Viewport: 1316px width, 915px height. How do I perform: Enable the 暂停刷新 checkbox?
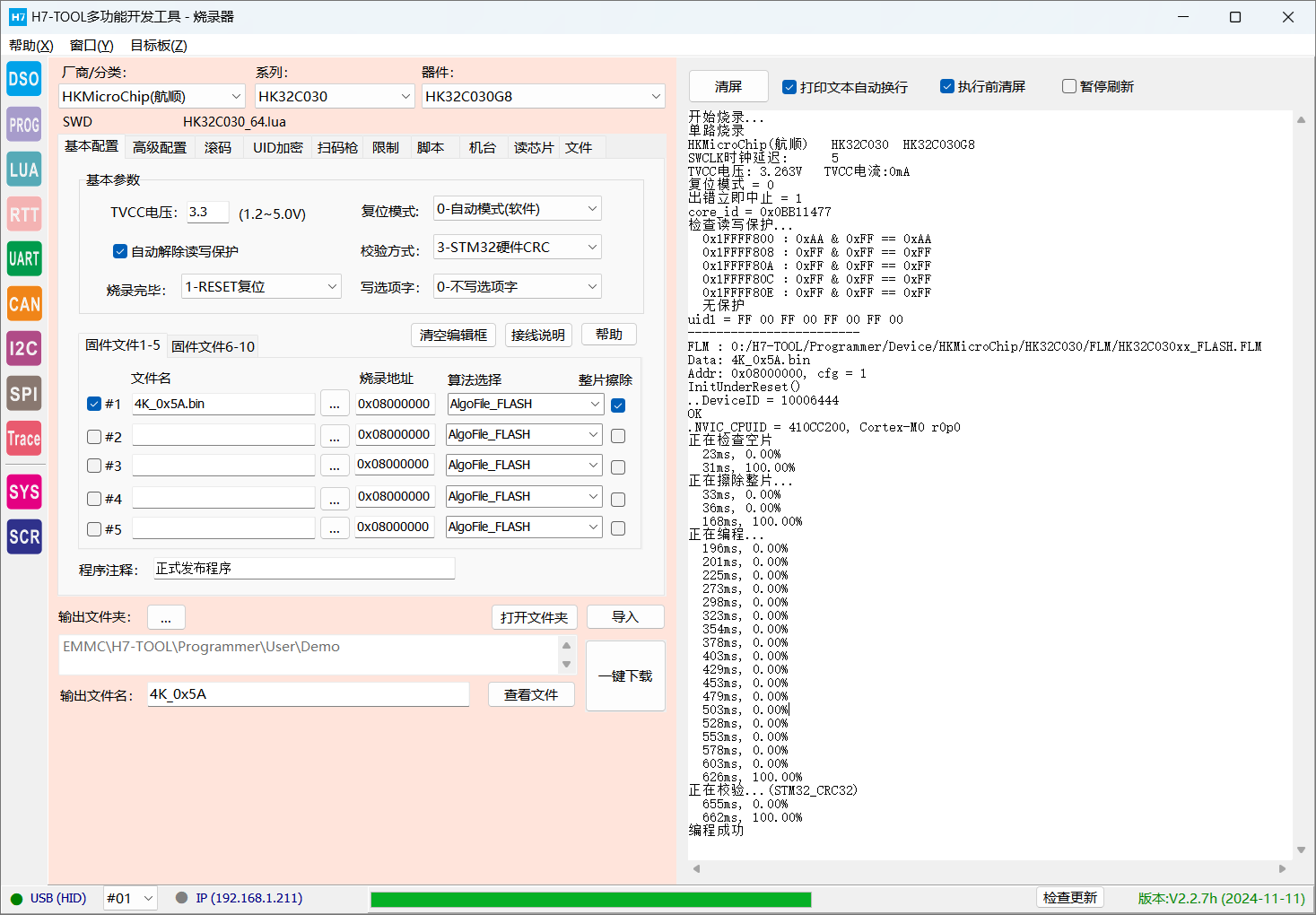coord(1068,86)
